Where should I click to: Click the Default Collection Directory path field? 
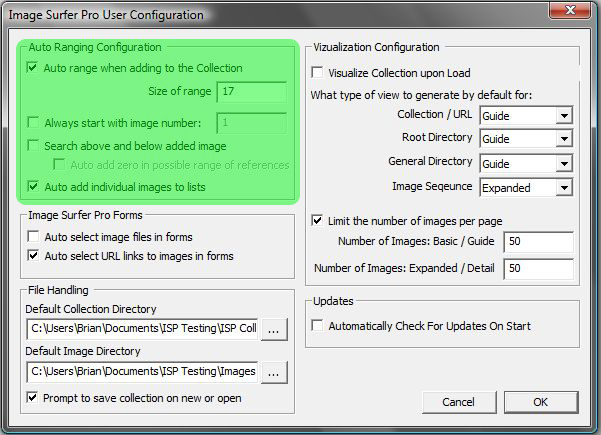[x=142, y=328]
